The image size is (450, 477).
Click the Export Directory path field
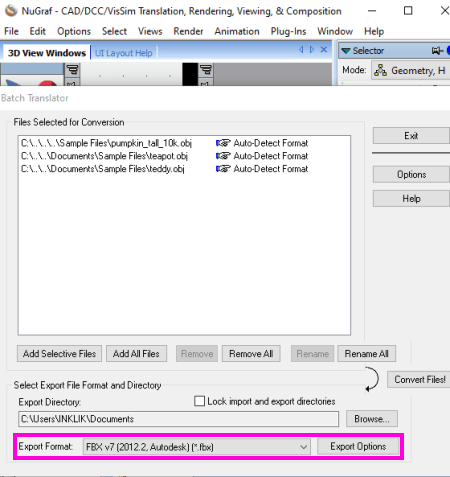178,419
